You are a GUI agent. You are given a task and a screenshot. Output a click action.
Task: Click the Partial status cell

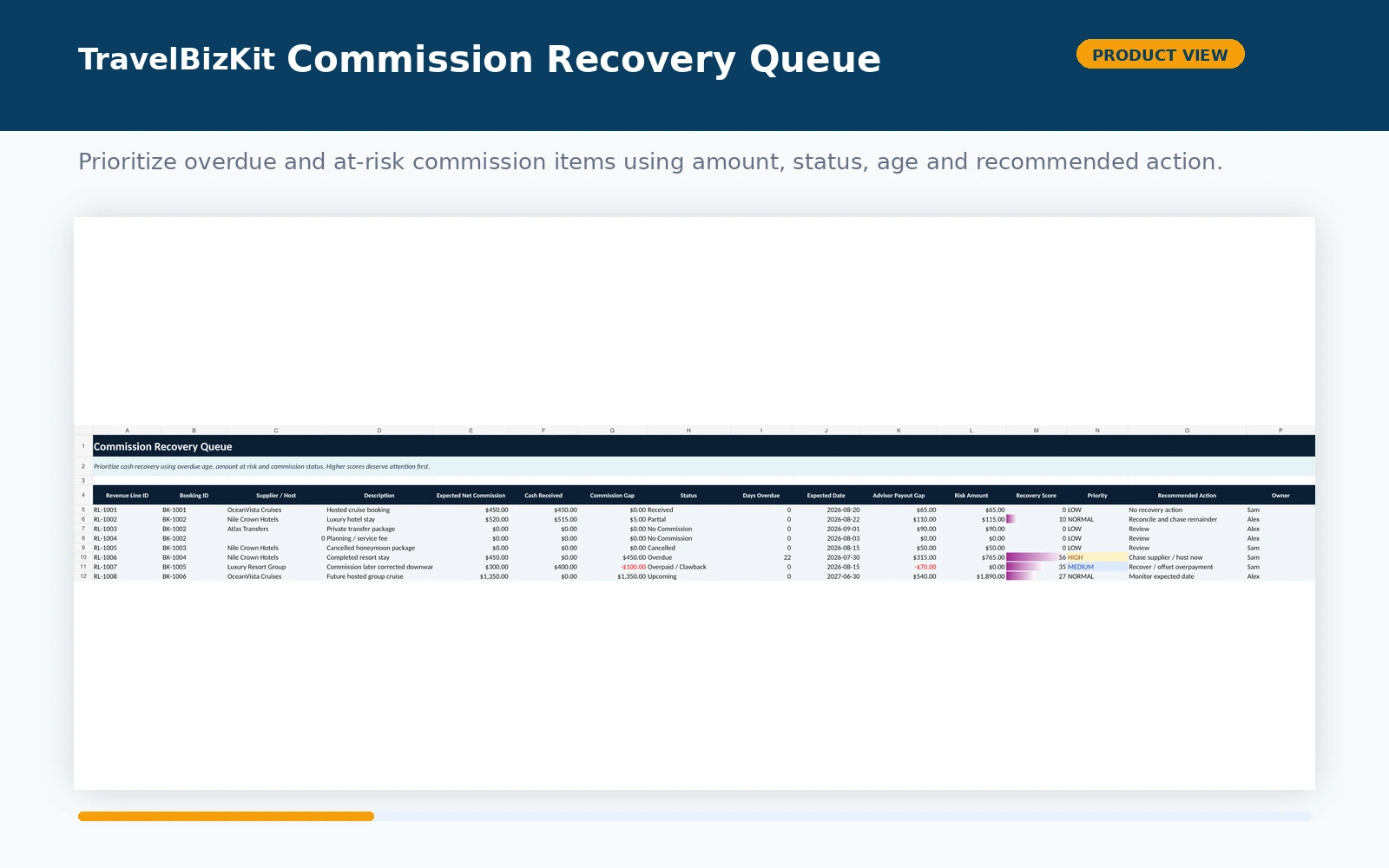click(x=688, y=519)
